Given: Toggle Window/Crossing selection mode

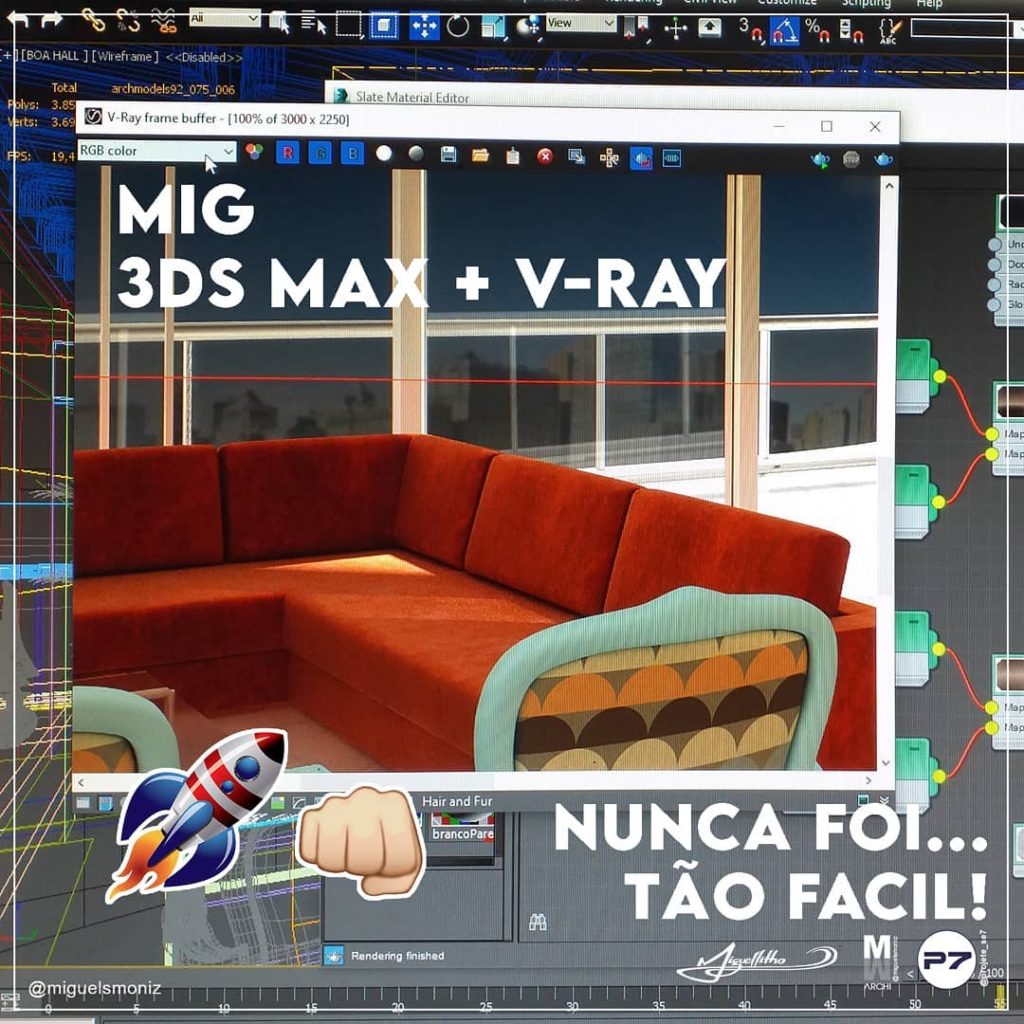Looking at the screenshot, I should (384, 26).
